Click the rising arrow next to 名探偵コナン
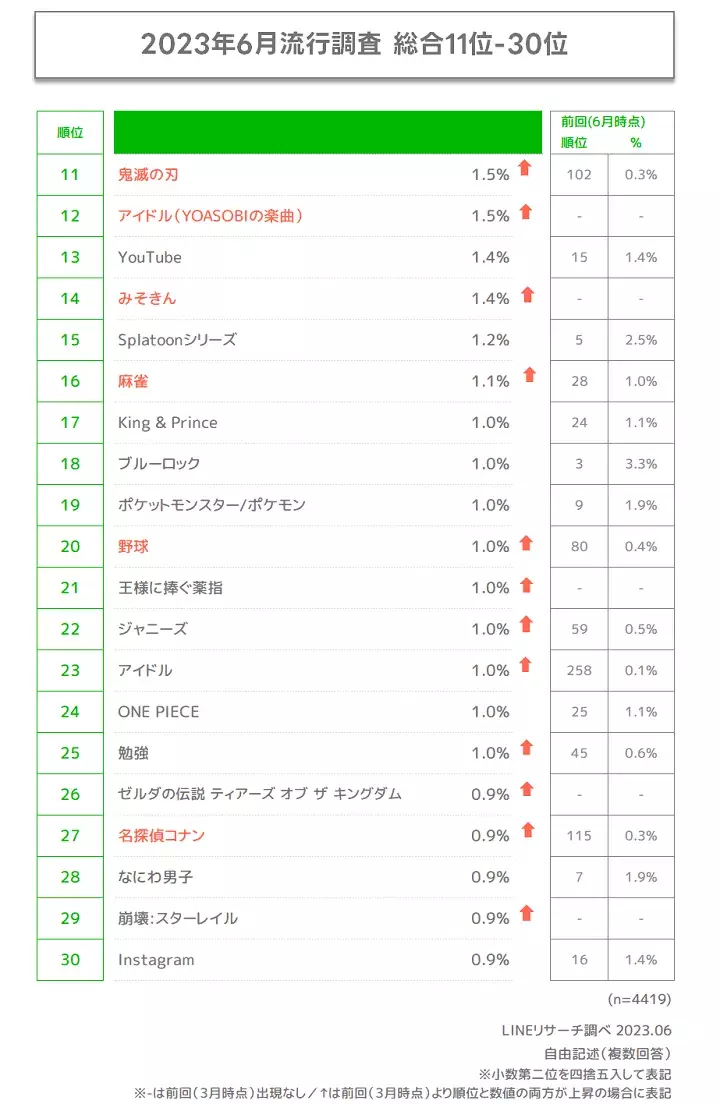The height and width of the screenshot is (1104, 720). (x=527, y=830)
